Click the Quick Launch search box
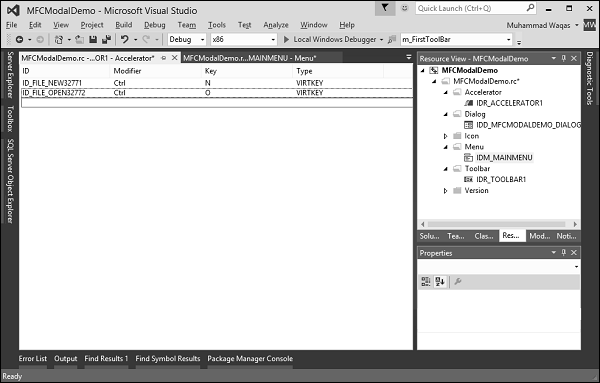Screen dimensions: 600x383 click(x=471, y=8)
